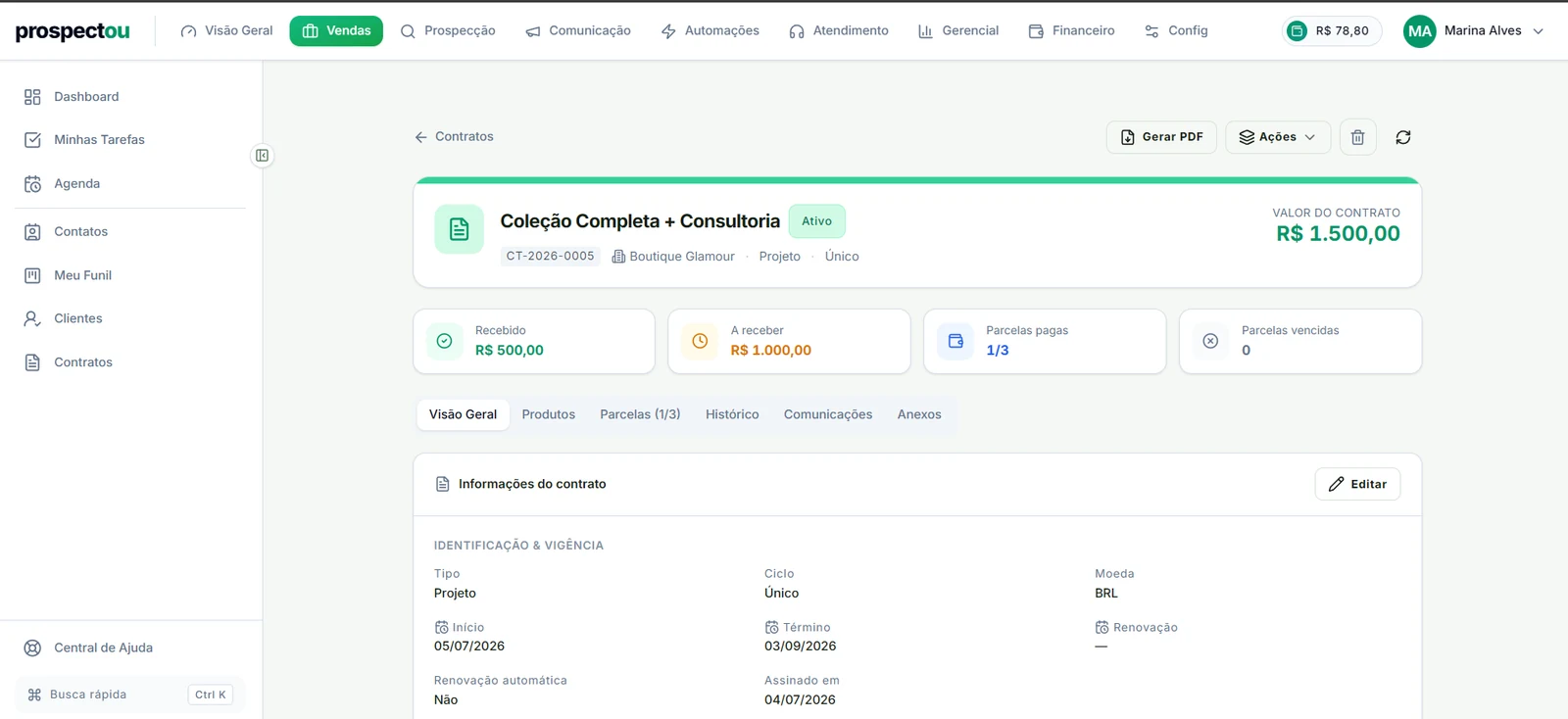Viewport: 1568px width, 719px height.
Task: Switch to the Histórico tab
Action: click(732, 414)
